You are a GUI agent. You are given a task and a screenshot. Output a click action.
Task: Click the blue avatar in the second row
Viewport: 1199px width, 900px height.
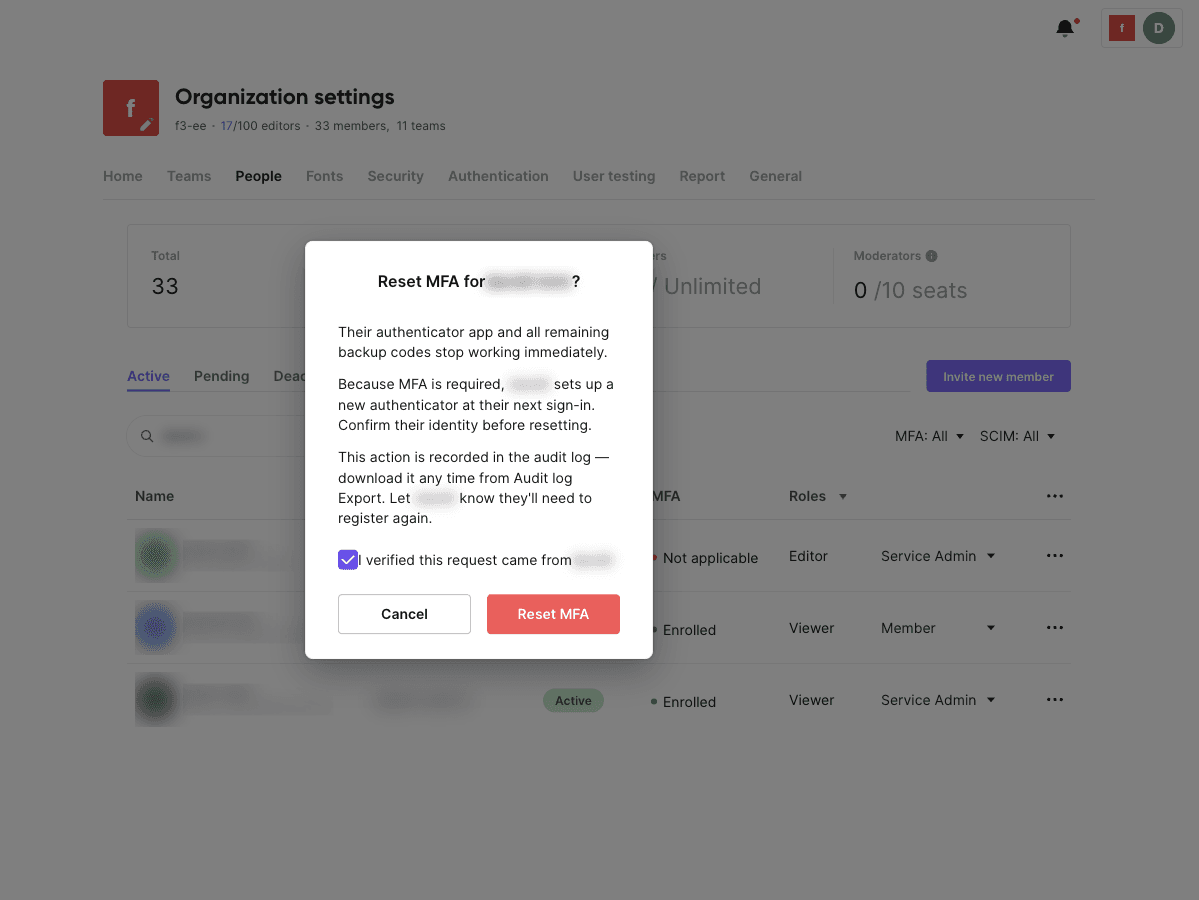tap(155, 627)
